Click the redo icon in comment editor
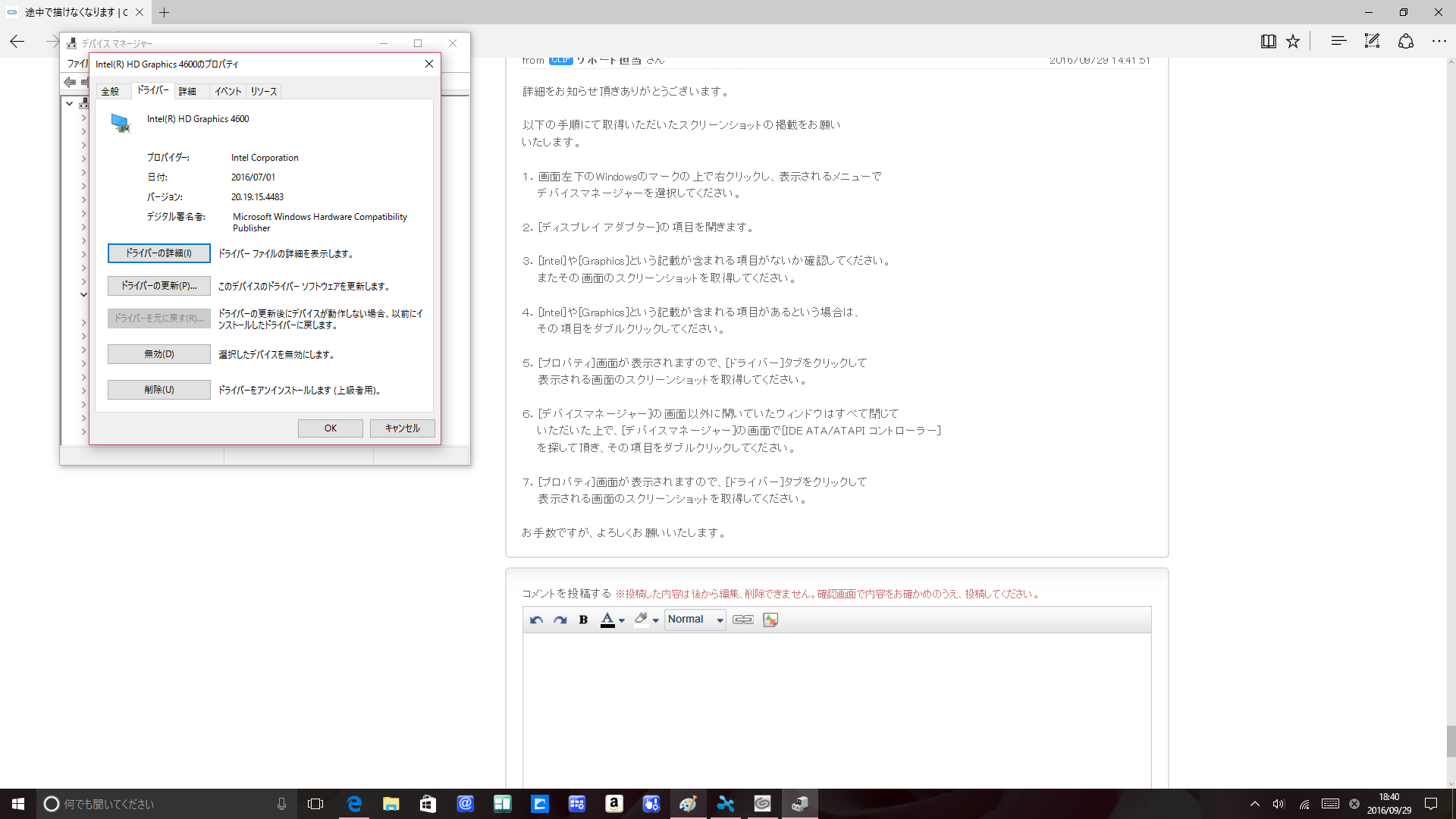 coord(560,620)
